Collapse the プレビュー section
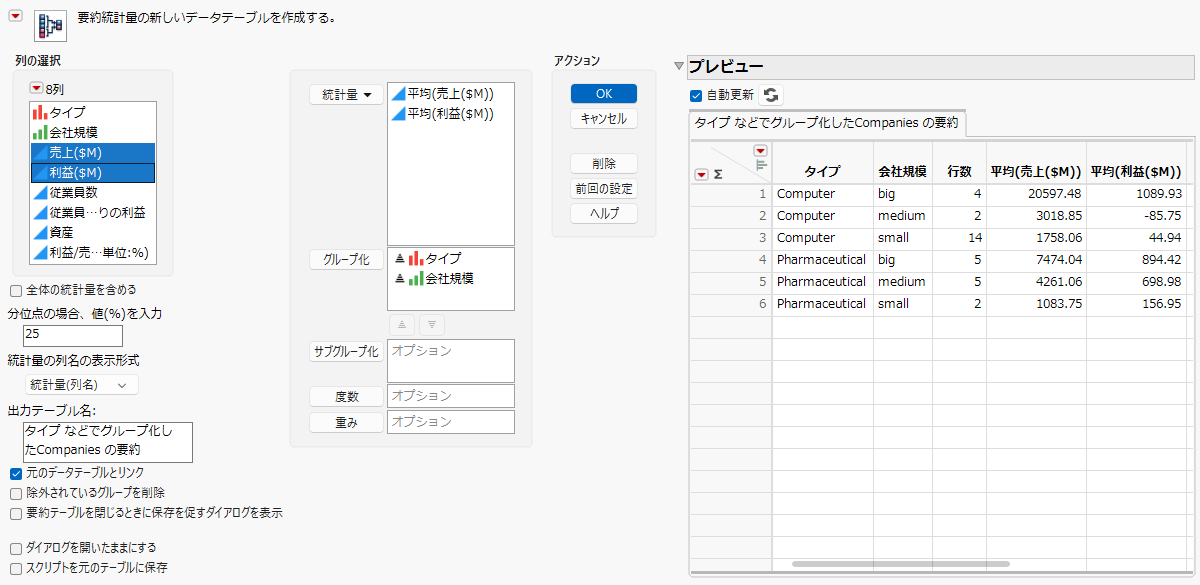1200x585 pixels. [679, 66]
